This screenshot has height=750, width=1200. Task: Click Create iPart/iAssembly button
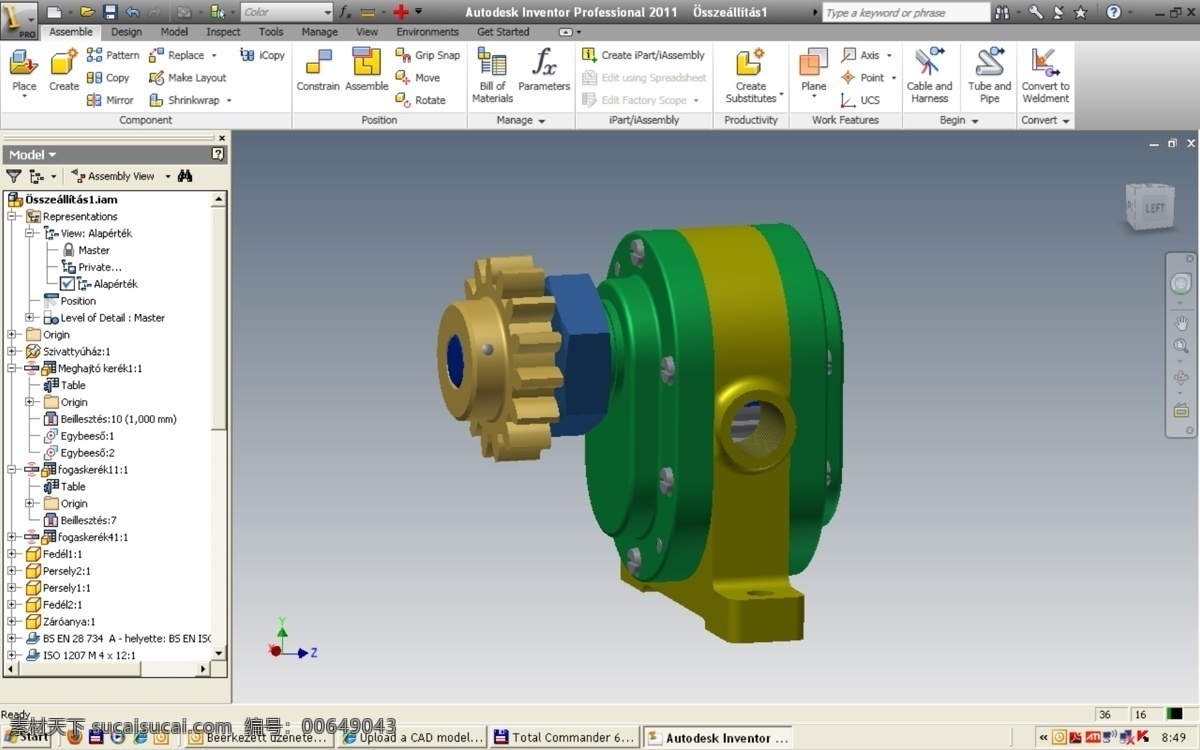point(644,55)
